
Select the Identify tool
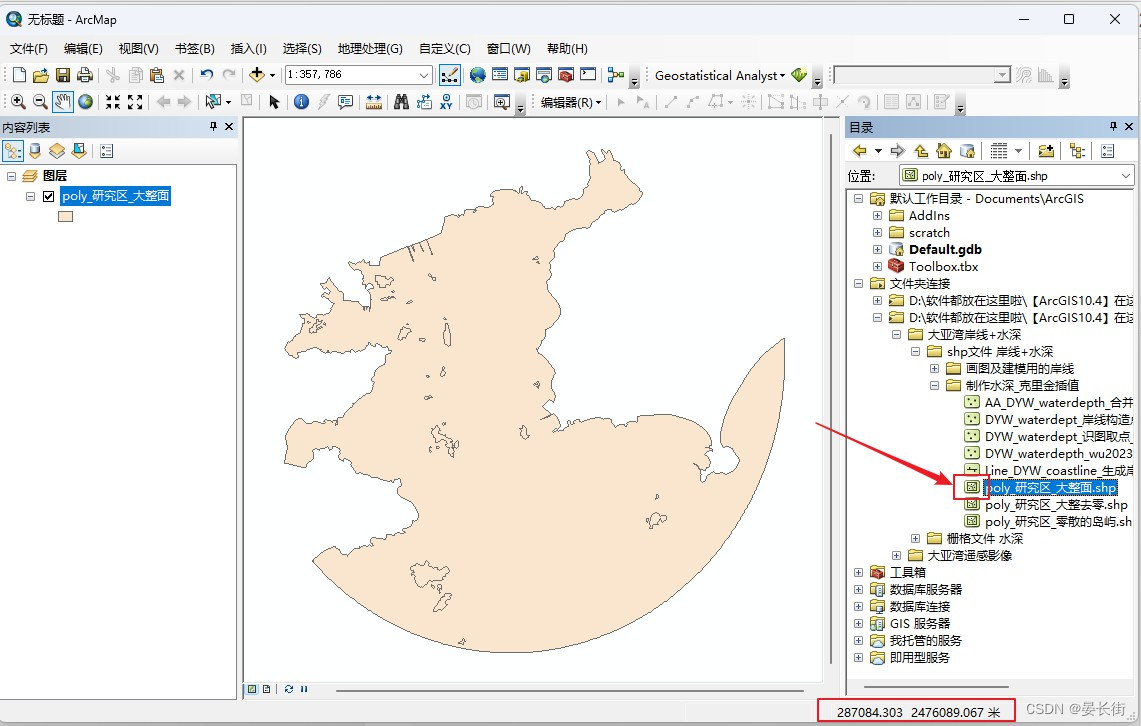[x=301, y=102]
